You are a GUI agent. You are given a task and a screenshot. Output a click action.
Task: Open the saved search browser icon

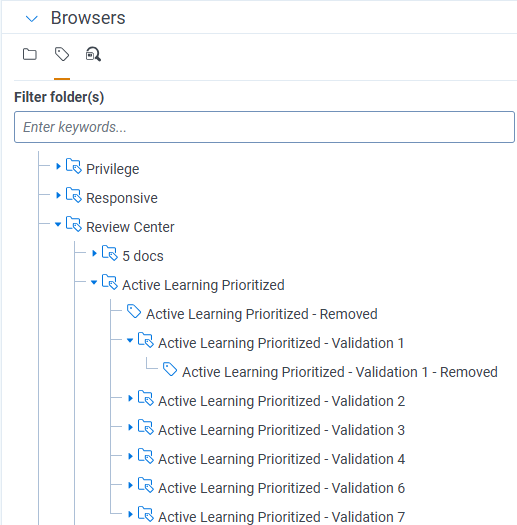93,54
